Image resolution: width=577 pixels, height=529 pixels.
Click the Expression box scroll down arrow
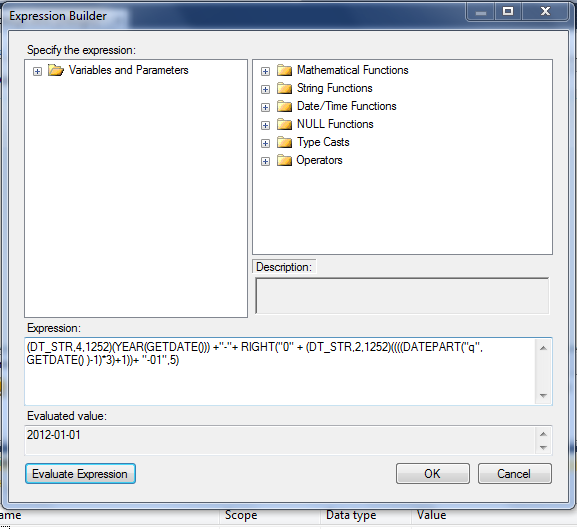543,395
